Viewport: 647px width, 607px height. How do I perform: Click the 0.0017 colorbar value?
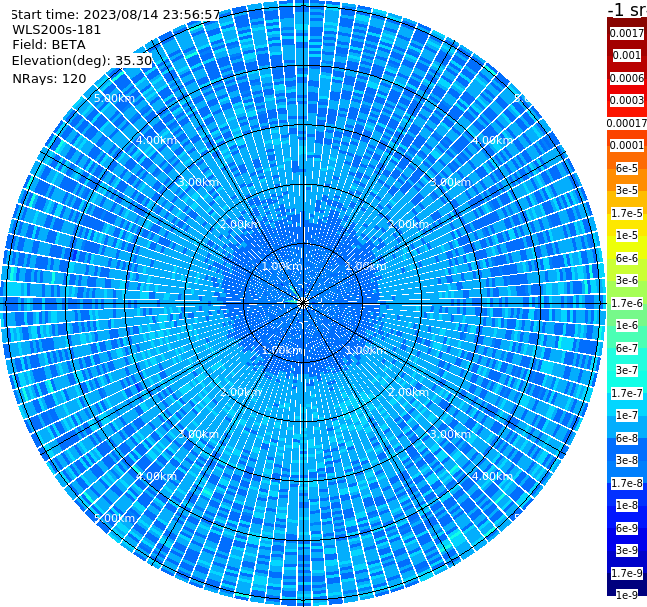pos(627,33)
